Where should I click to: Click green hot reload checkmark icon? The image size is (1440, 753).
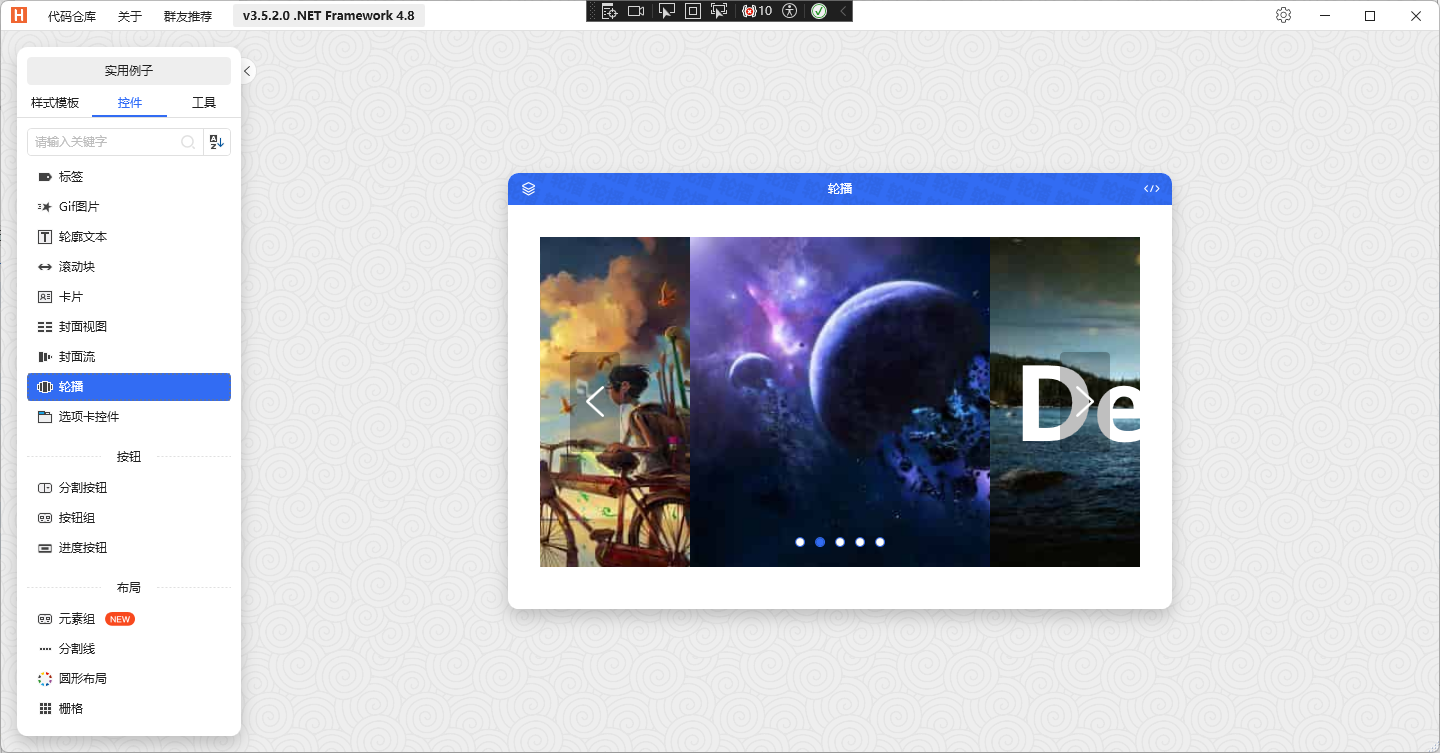(x=819, y=11)
